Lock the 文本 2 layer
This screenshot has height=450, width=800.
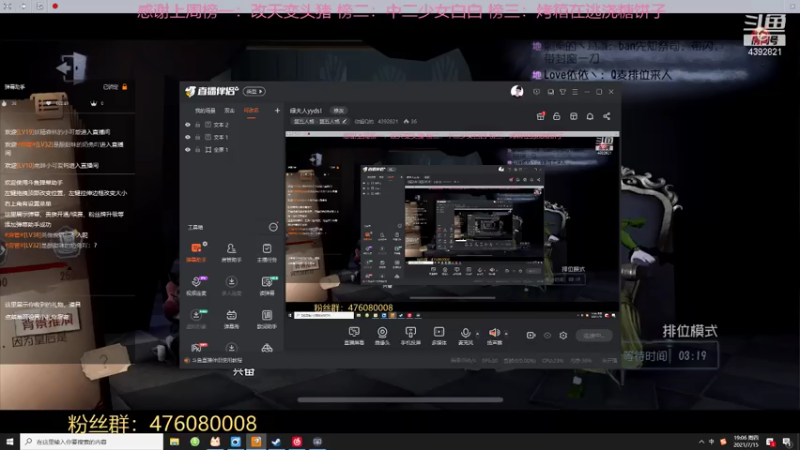[198, 124]
